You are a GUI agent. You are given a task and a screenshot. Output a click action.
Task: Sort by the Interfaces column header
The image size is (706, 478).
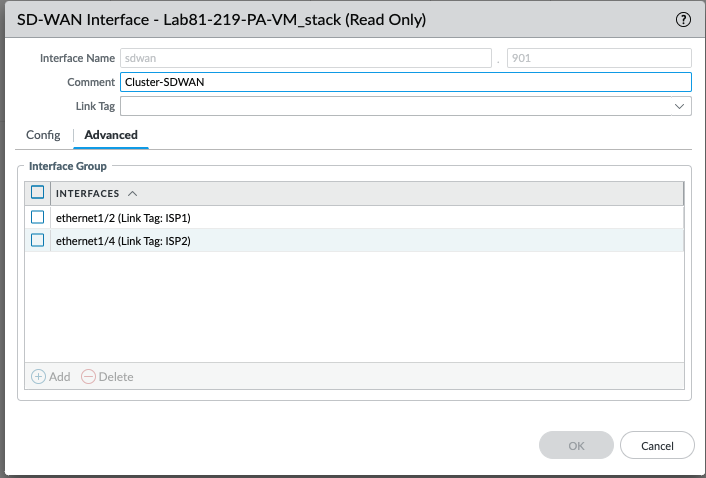88,193
